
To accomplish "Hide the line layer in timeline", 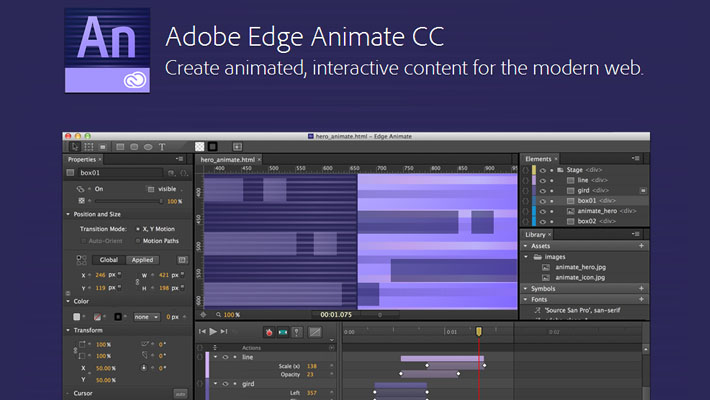I will click(x=225, y=357).
